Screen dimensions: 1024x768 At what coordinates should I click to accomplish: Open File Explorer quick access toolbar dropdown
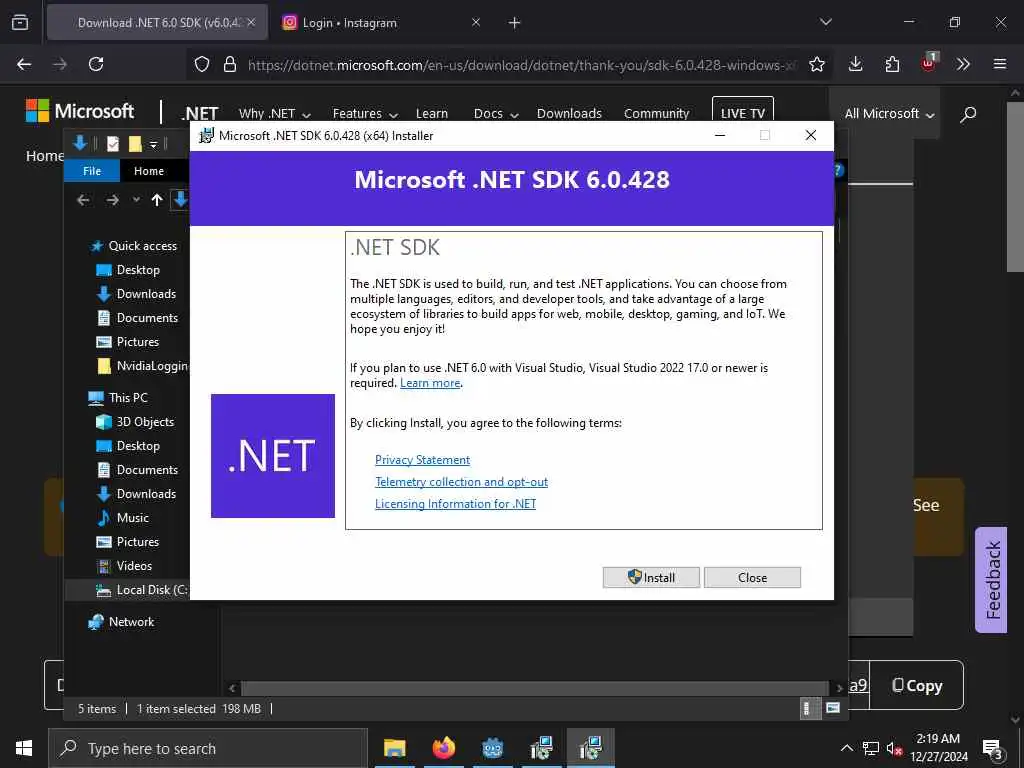click(x=154, y=144)
